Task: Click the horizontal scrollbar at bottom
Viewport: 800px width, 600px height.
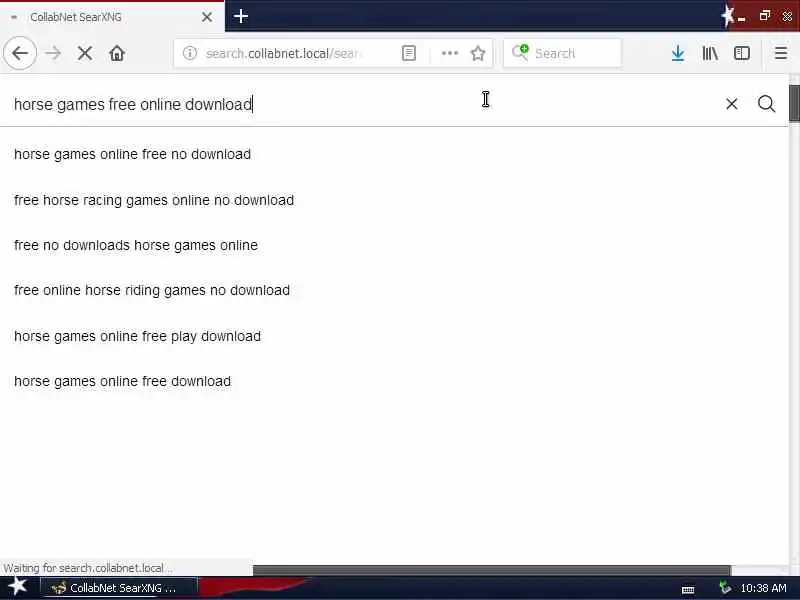Action: pyautogui.click(x=492, y=570)
